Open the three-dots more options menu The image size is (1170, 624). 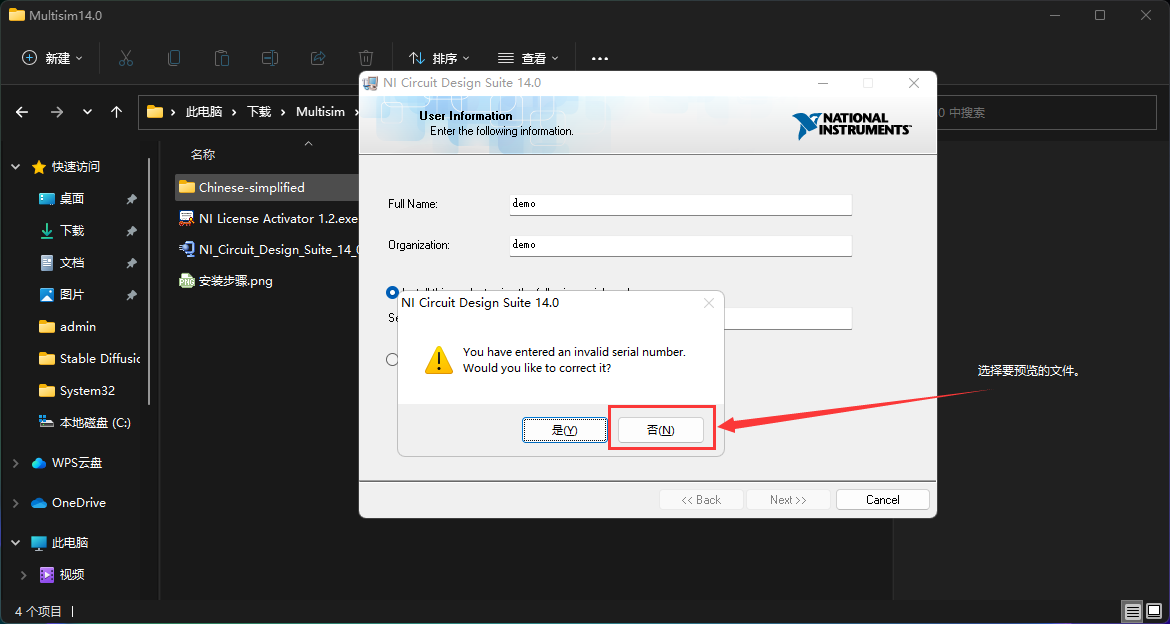pos(600,57)
